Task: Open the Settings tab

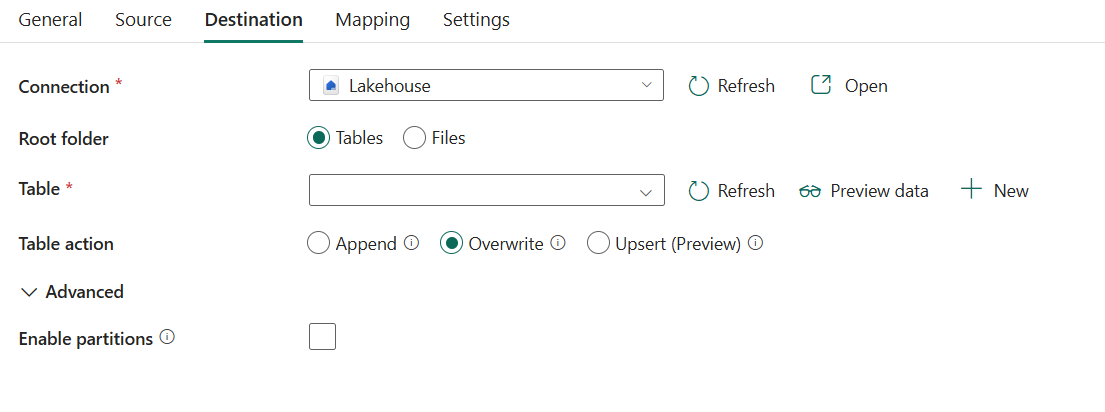Action: click(x=476, y=20)
